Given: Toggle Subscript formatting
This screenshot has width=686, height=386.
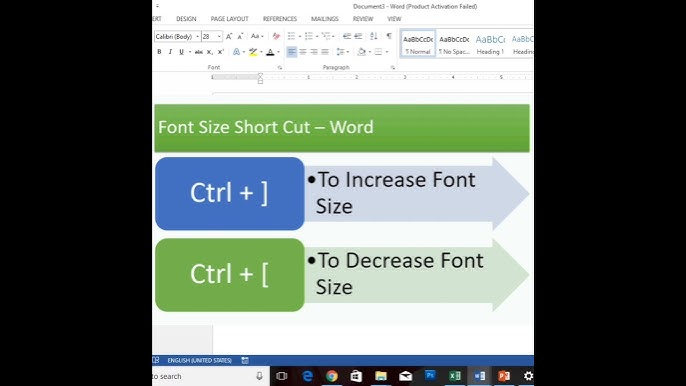Looking at the screenshot, I should (210, 52).
